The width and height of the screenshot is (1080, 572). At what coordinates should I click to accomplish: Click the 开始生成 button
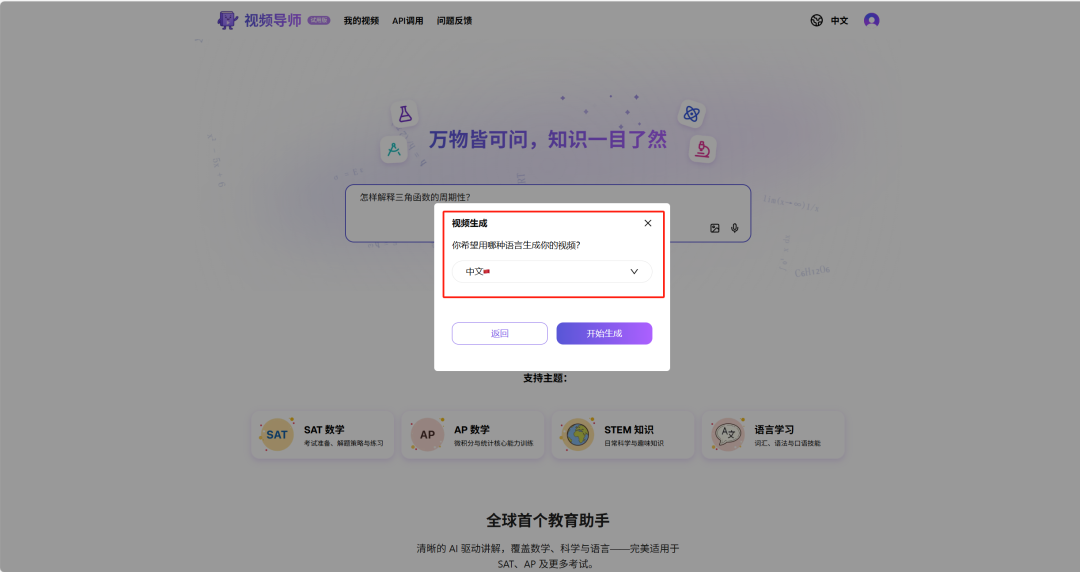point(604,334)
